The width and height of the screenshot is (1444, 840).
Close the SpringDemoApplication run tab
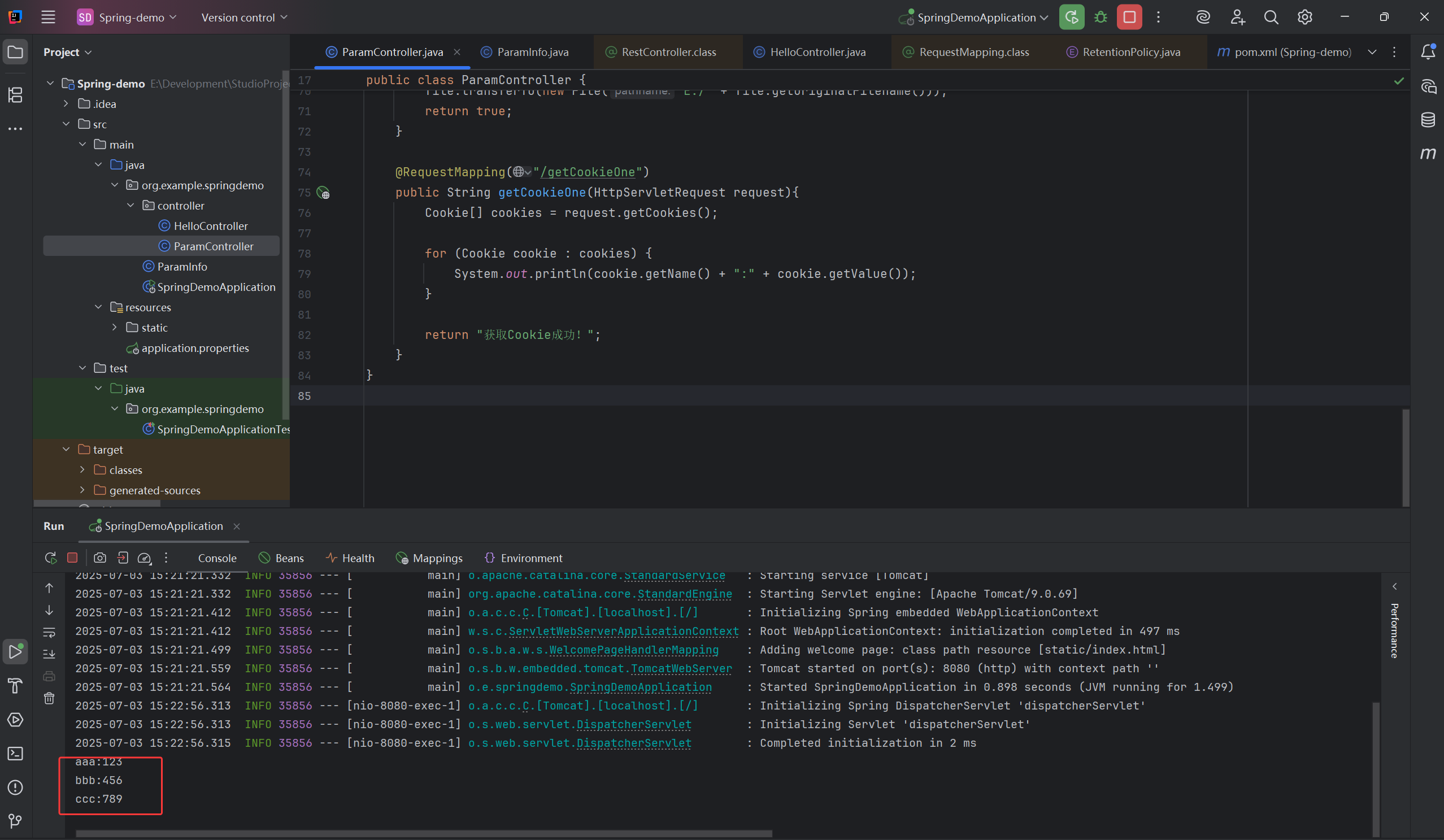pyautogui.click(x=237, y=526)
